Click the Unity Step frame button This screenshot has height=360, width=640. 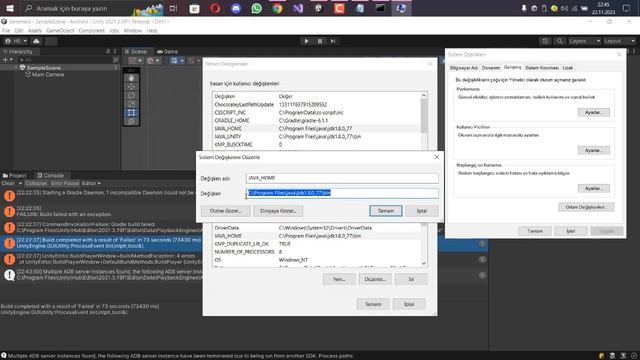click(x=333, y=41)
